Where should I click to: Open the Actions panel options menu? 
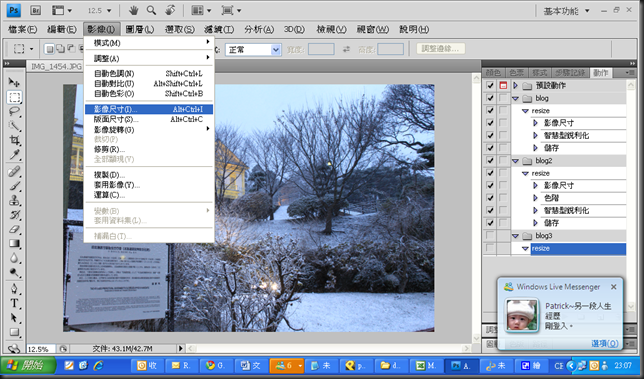(629, 73)
